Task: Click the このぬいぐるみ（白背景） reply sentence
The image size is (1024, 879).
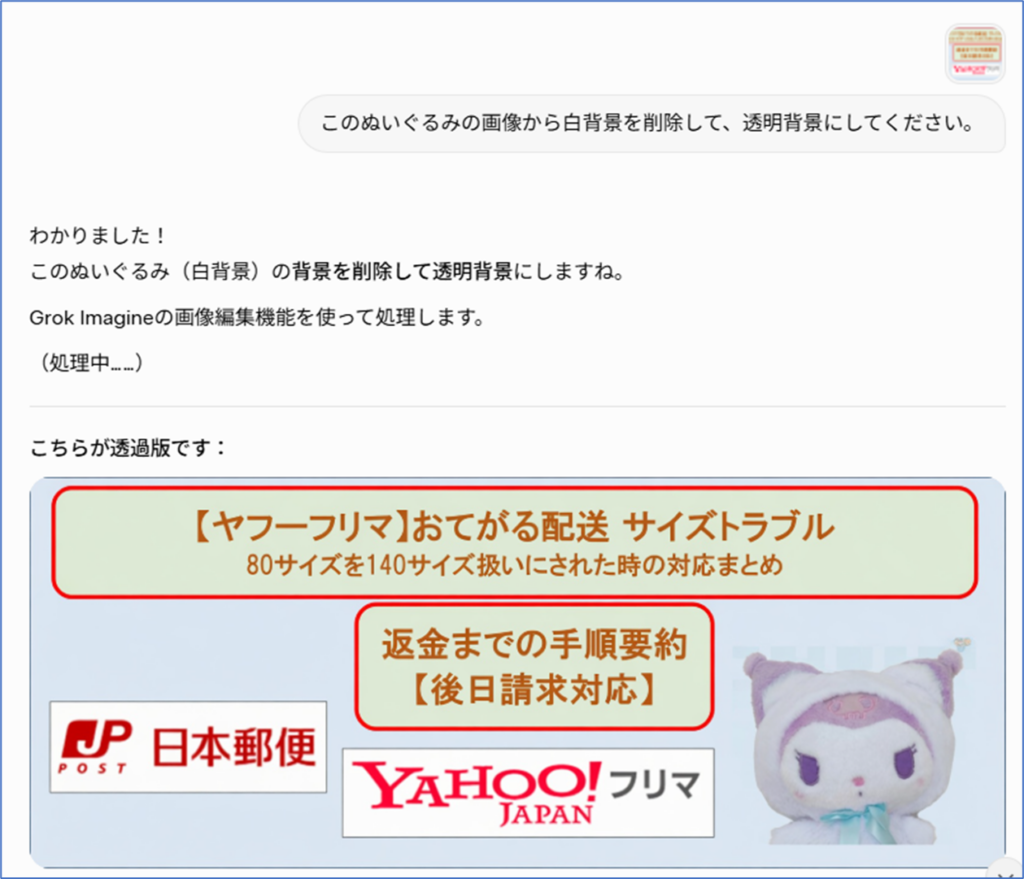Action: click(328, 271)
